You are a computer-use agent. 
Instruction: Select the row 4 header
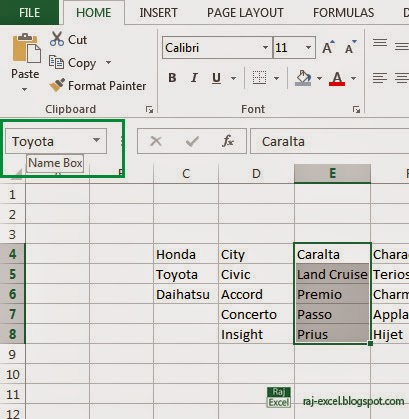tap(12, 254)
